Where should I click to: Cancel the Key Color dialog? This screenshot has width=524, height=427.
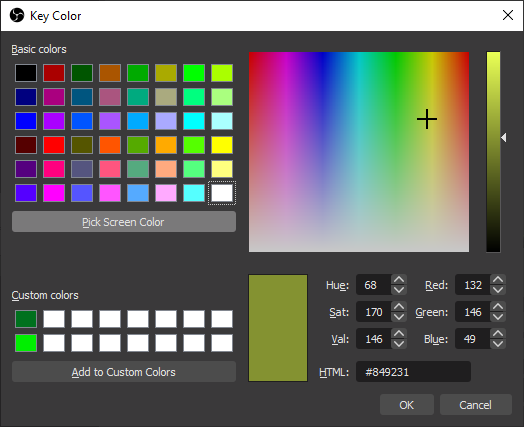476,405
